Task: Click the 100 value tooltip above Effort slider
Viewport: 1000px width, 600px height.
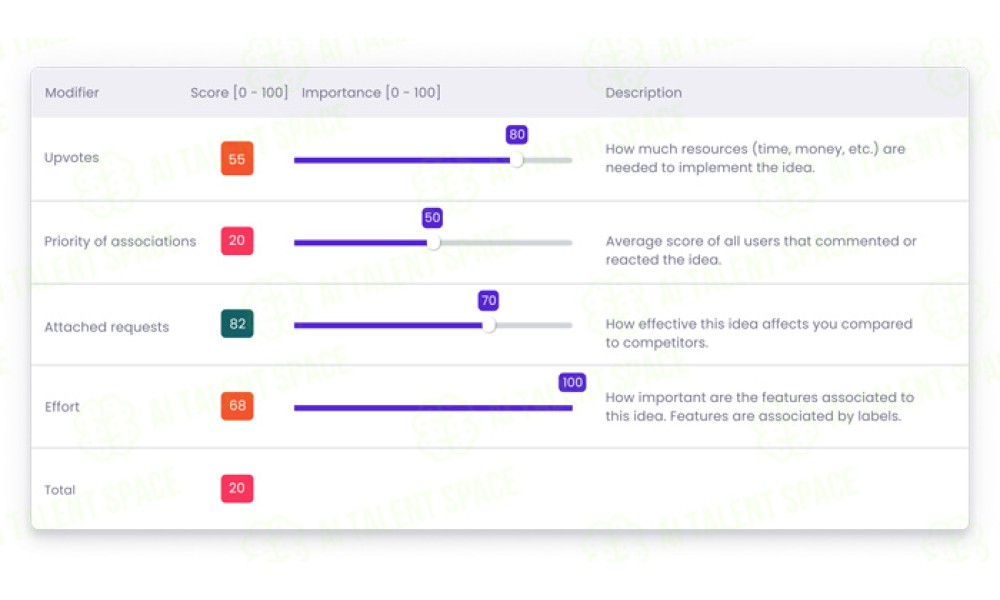Action: click(x=572, y=383)
